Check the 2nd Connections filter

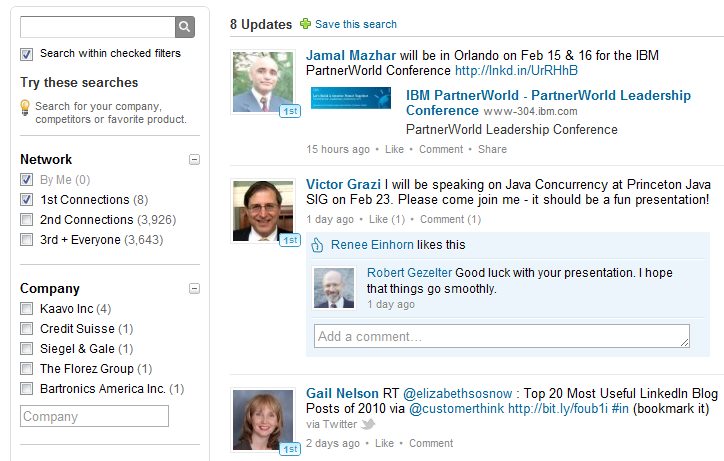pyautogui.click(x=27, y=220)
